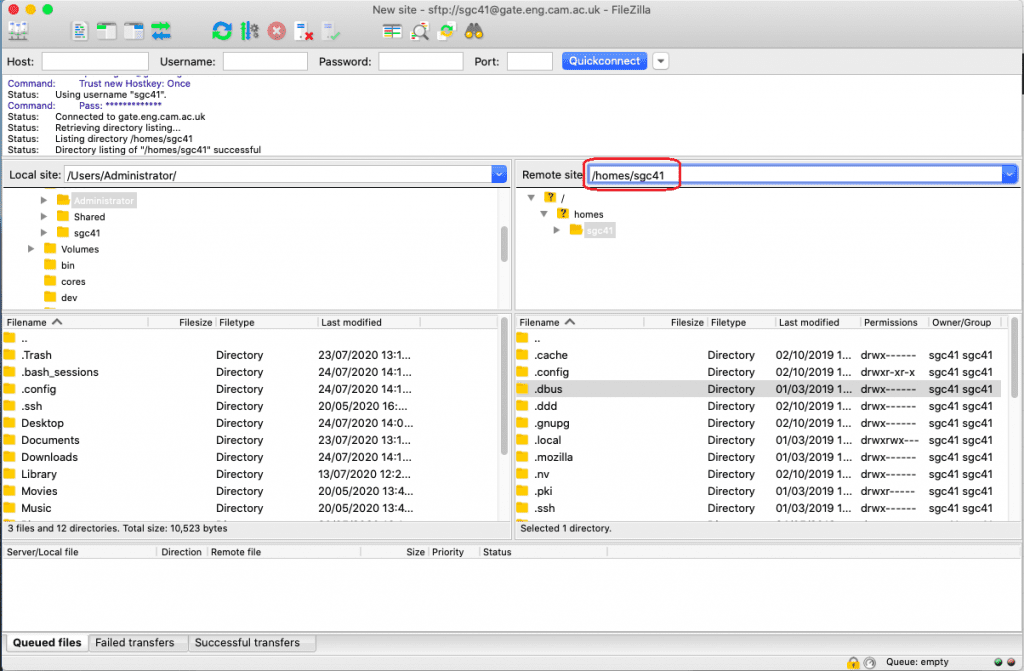This screenshot has width=1024, height=671.
Task: Switch to the Failed transfers tab
Action: click(138, 643)
